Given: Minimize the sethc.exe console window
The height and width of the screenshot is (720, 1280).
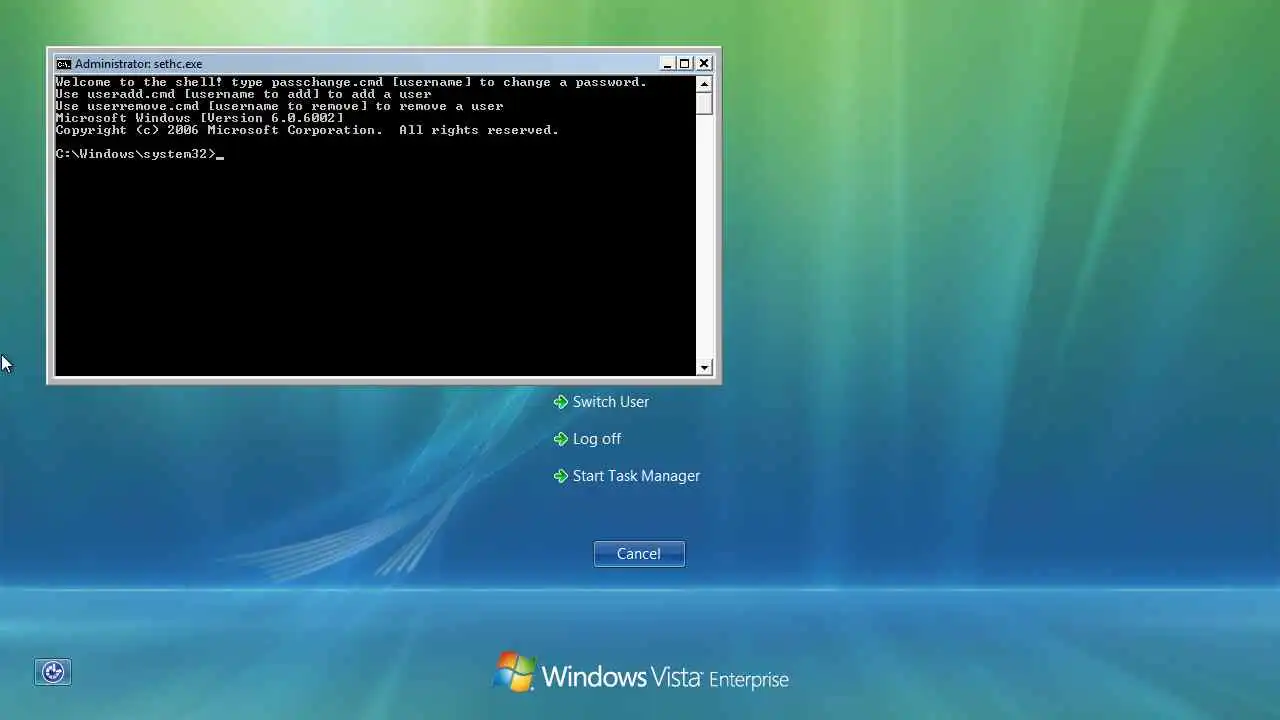Looking at the screenshot, I should pos(667,63).
